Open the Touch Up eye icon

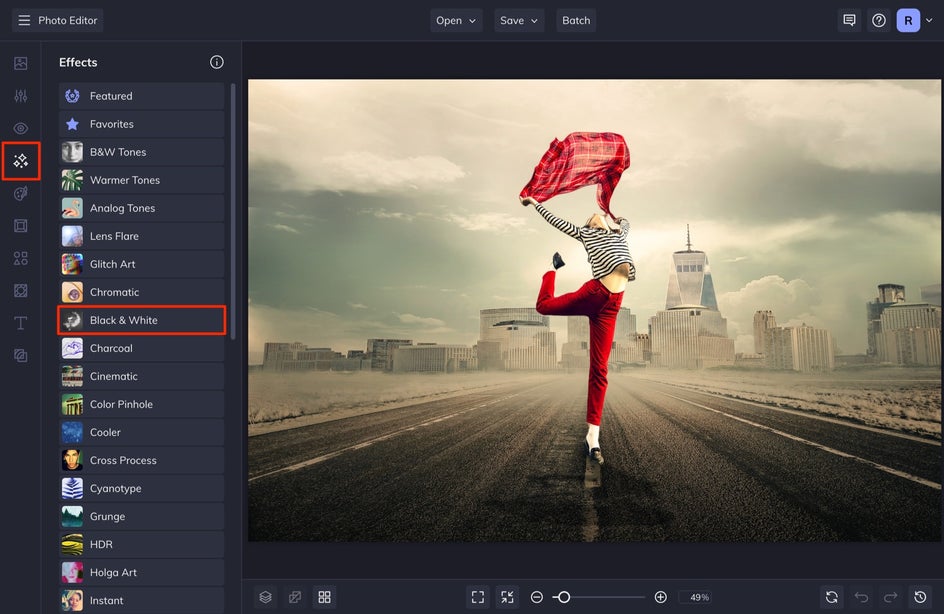20,128
